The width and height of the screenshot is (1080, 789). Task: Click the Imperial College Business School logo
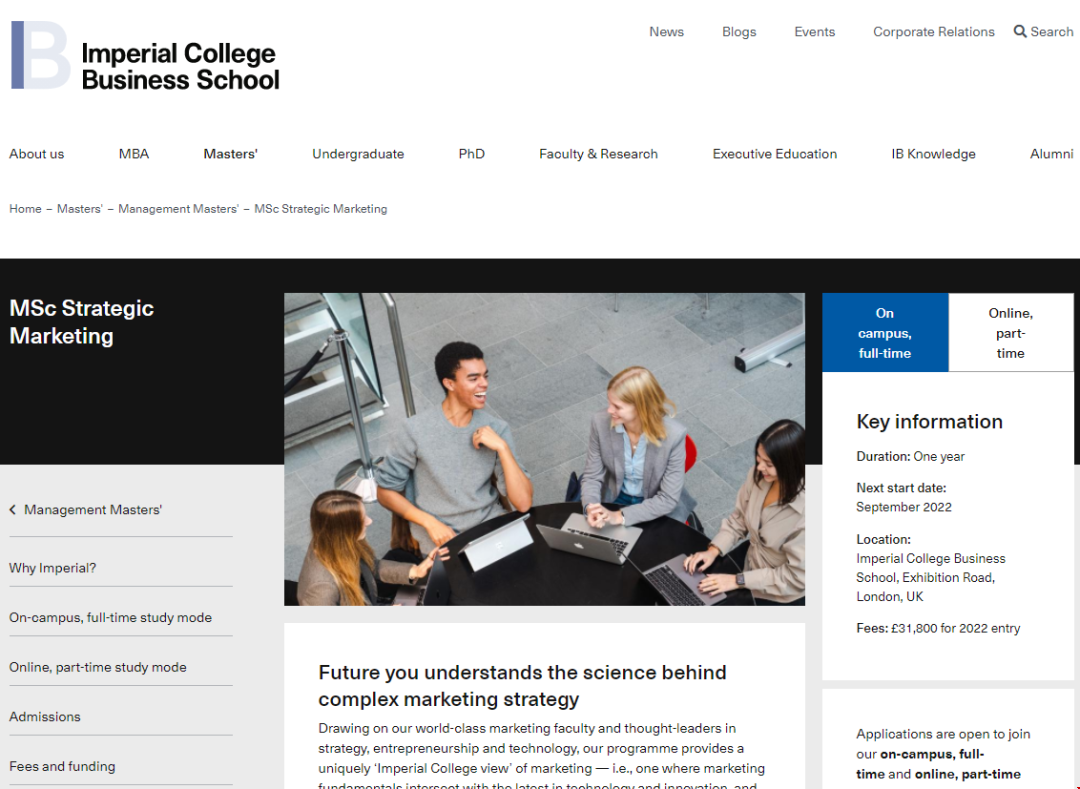(145, 56)
